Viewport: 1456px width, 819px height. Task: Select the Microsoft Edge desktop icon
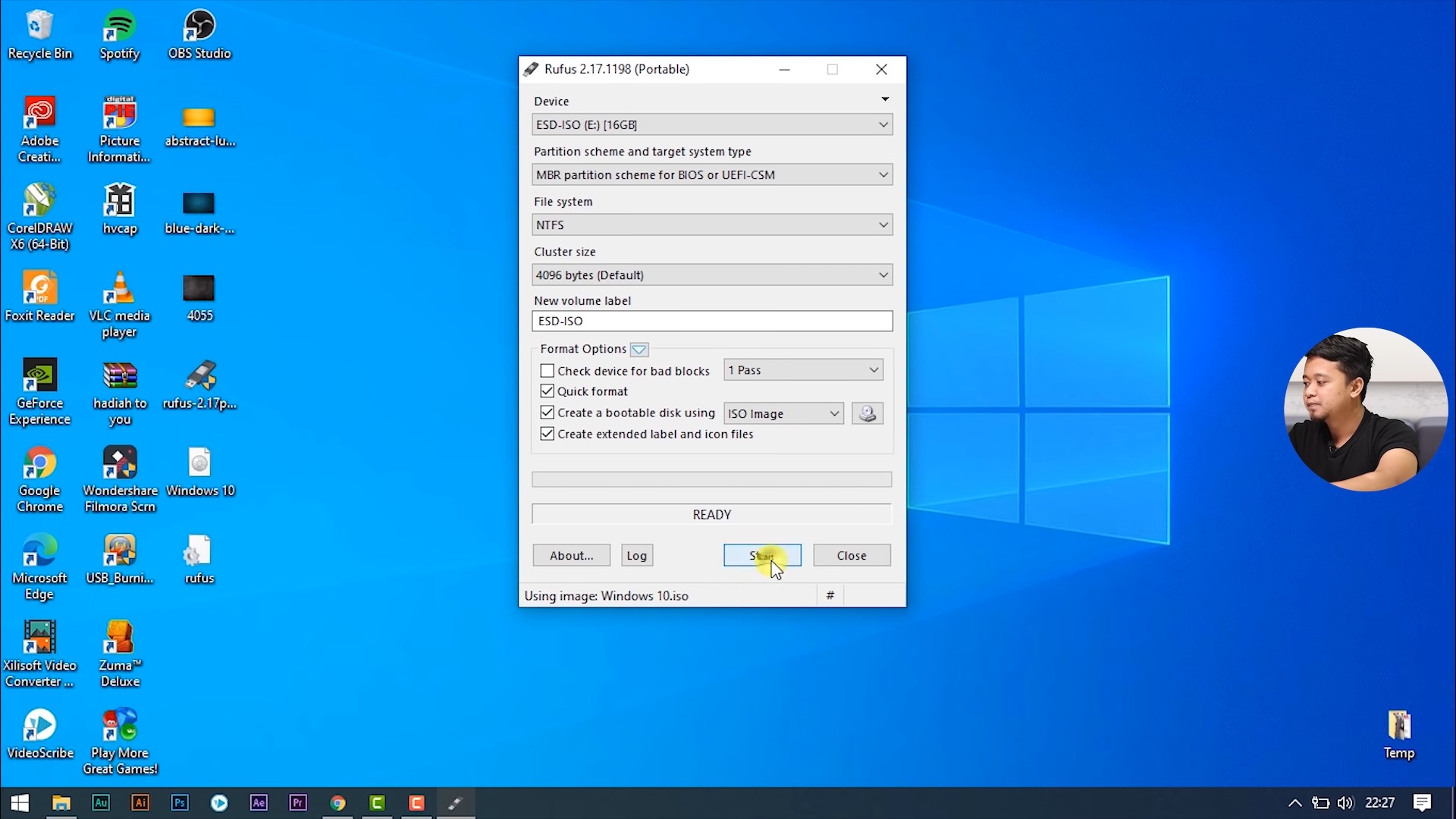click(x=39, y=567)
